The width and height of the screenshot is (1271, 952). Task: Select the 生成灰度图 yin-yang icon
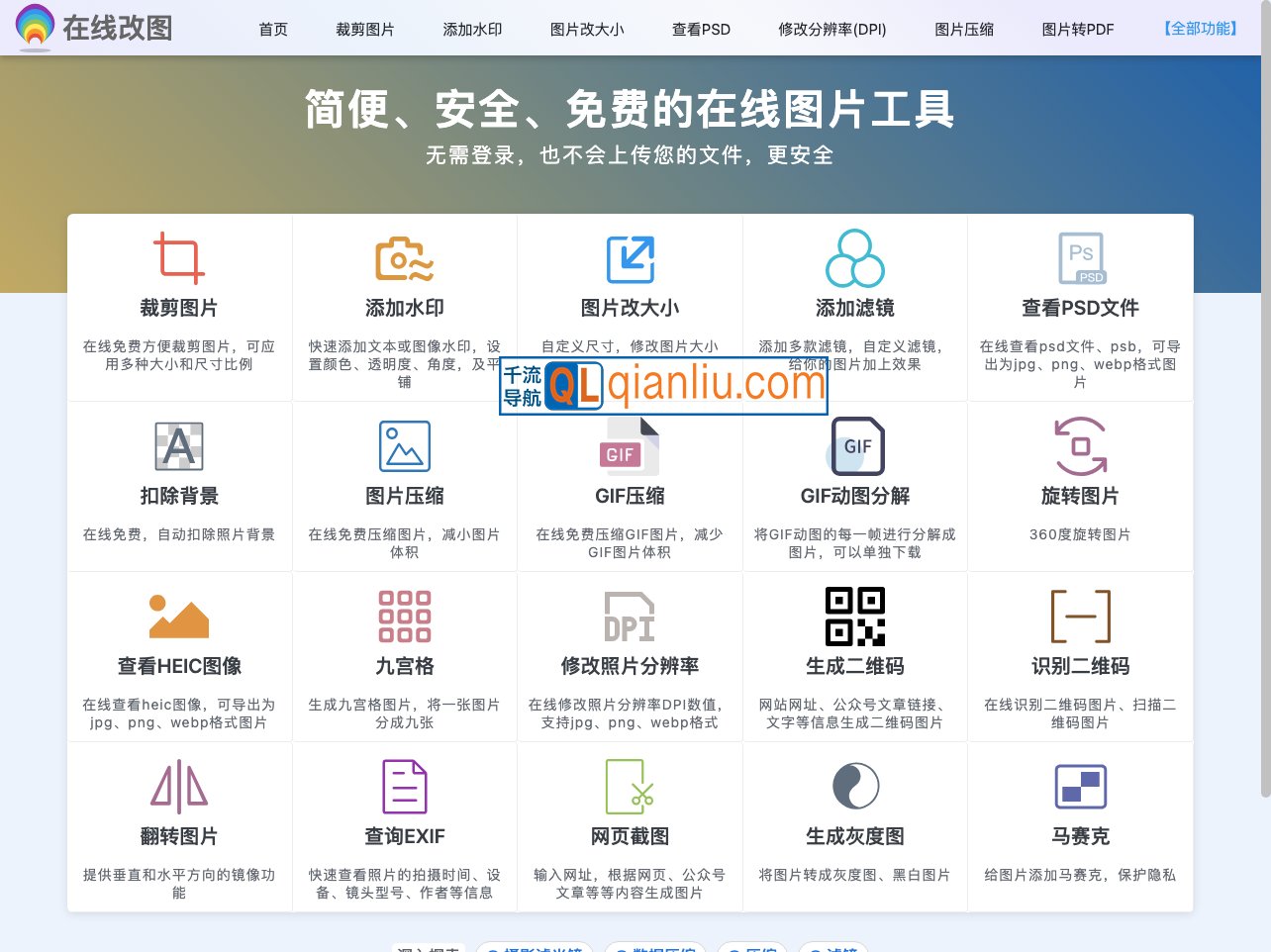854,785
